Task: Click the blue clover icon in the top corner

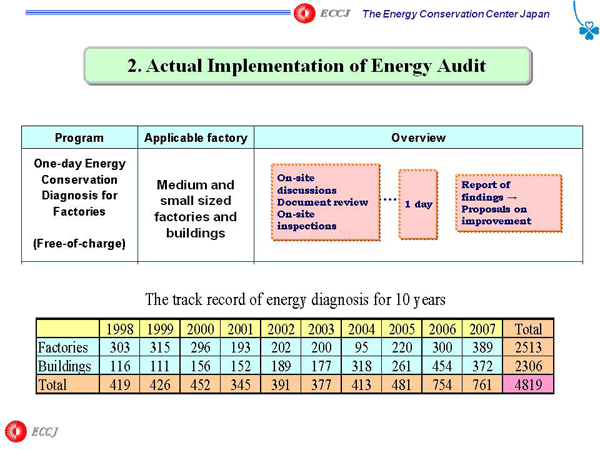Action: click(x=588, y=29)
